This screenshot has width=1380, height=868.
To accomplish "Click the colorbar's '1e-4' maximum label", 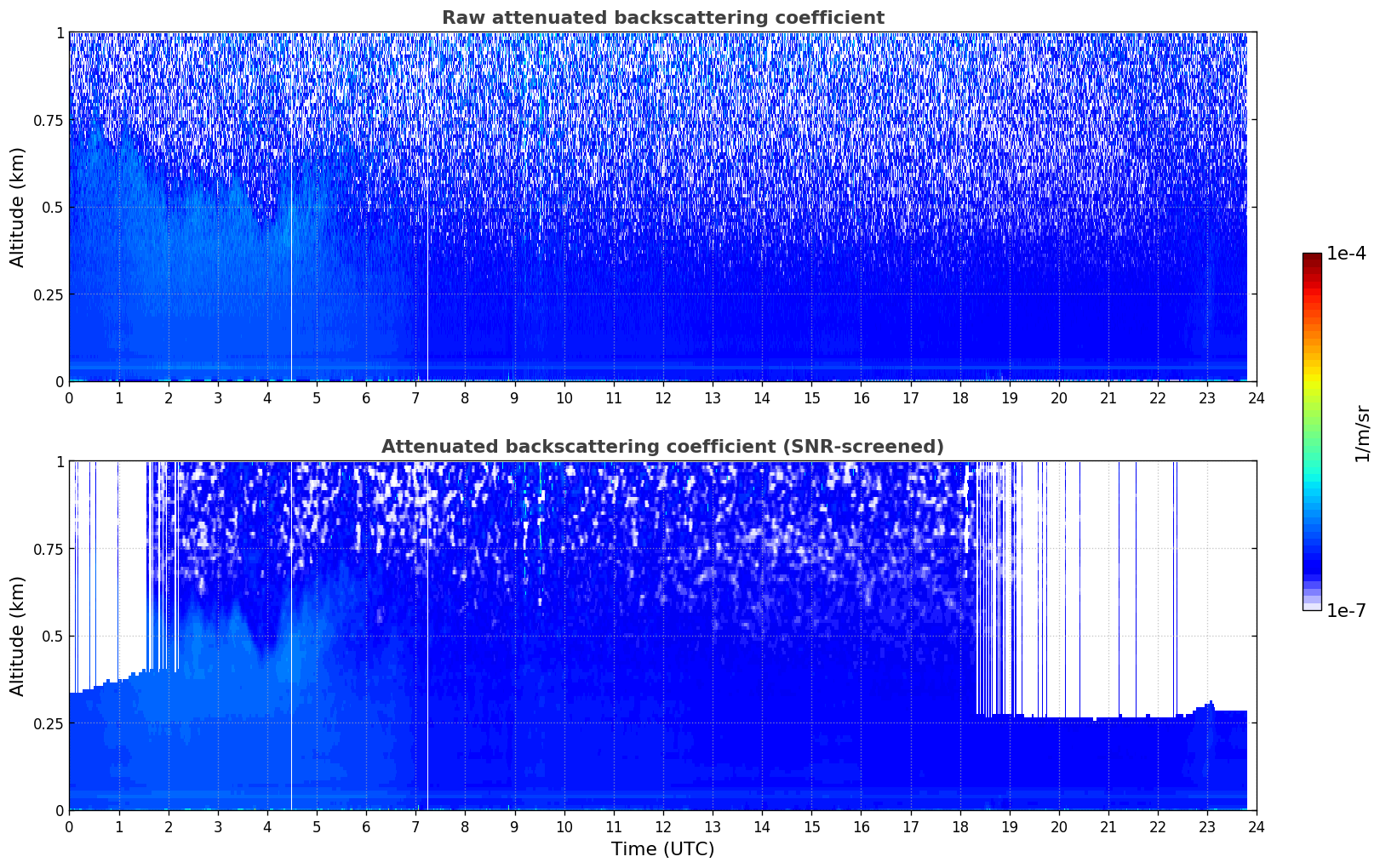I will pyautogui.click(x=1346, y=254).
